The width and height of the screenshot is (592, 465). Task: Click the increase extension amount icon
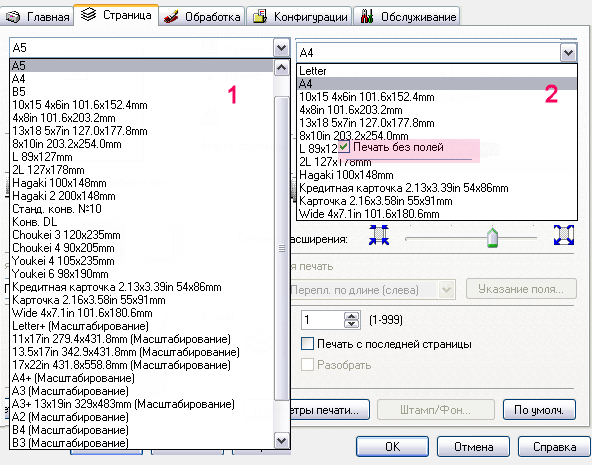click(564, 235)
